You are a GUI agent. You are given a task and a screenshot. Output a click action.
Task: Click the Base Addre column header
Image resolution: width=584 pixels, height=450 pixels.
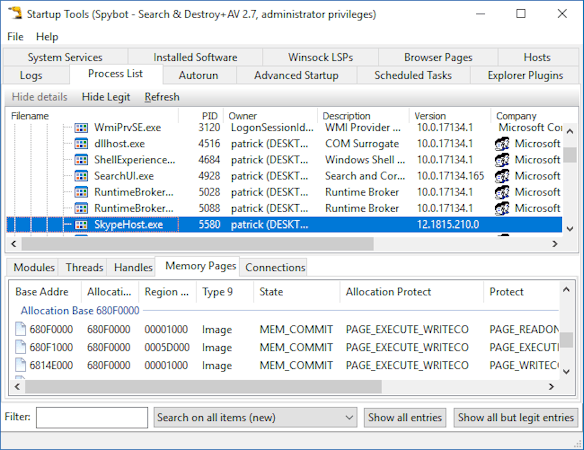coord(45,292)
